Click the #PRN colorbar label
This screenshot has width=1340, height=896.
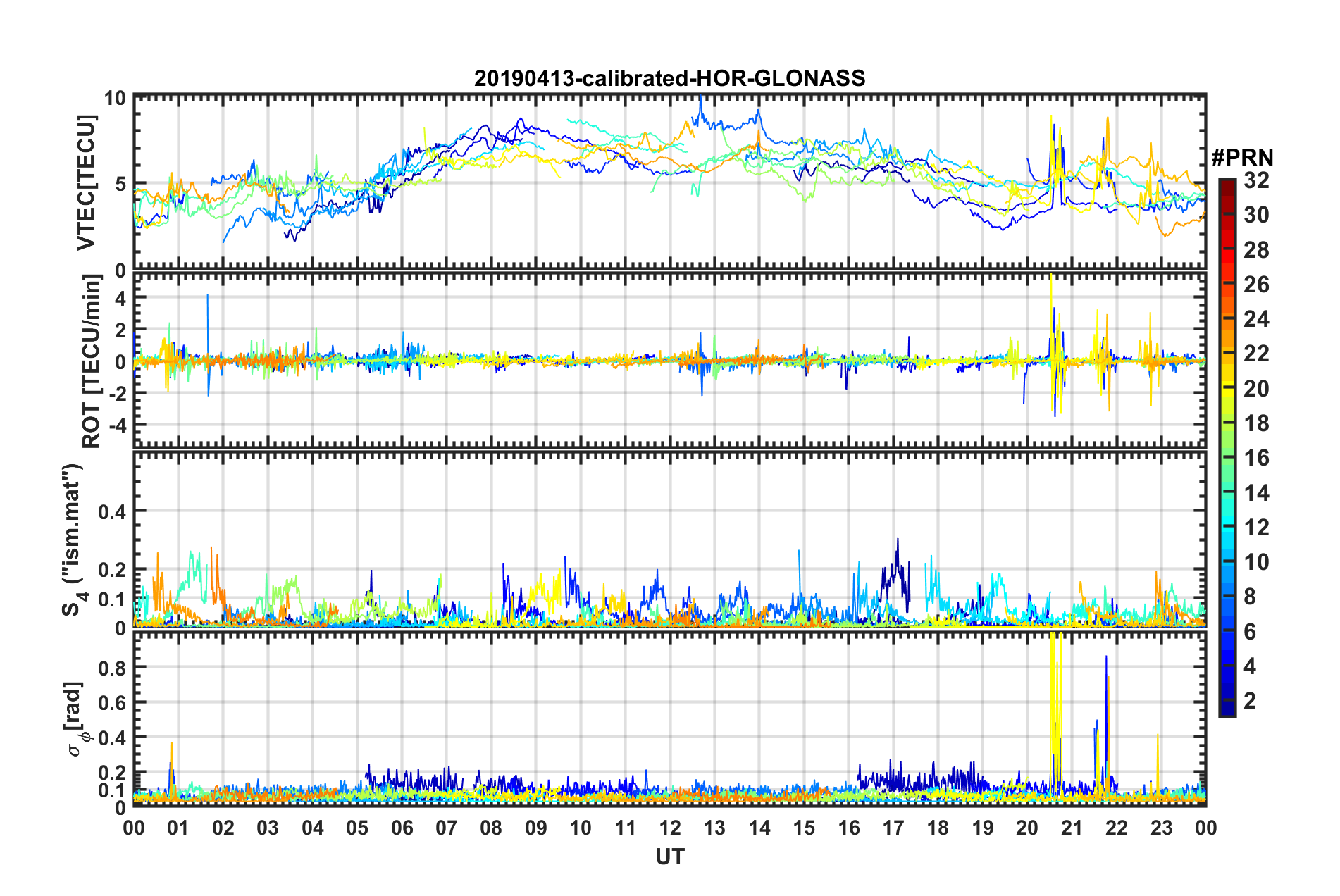click(1242, 158)
